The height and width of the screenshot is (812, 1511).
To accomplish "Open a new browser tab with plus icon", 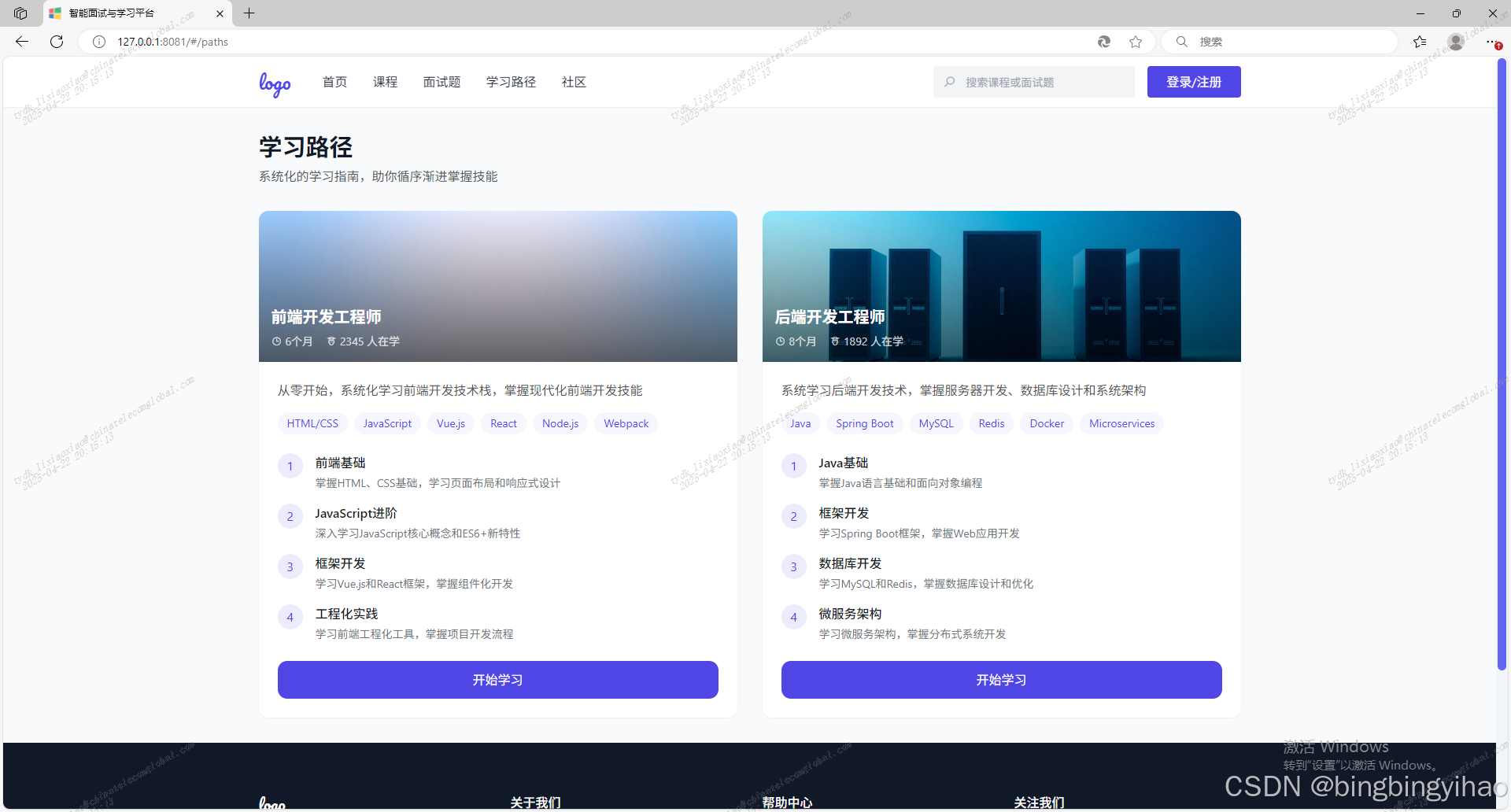I will [249, 13].
